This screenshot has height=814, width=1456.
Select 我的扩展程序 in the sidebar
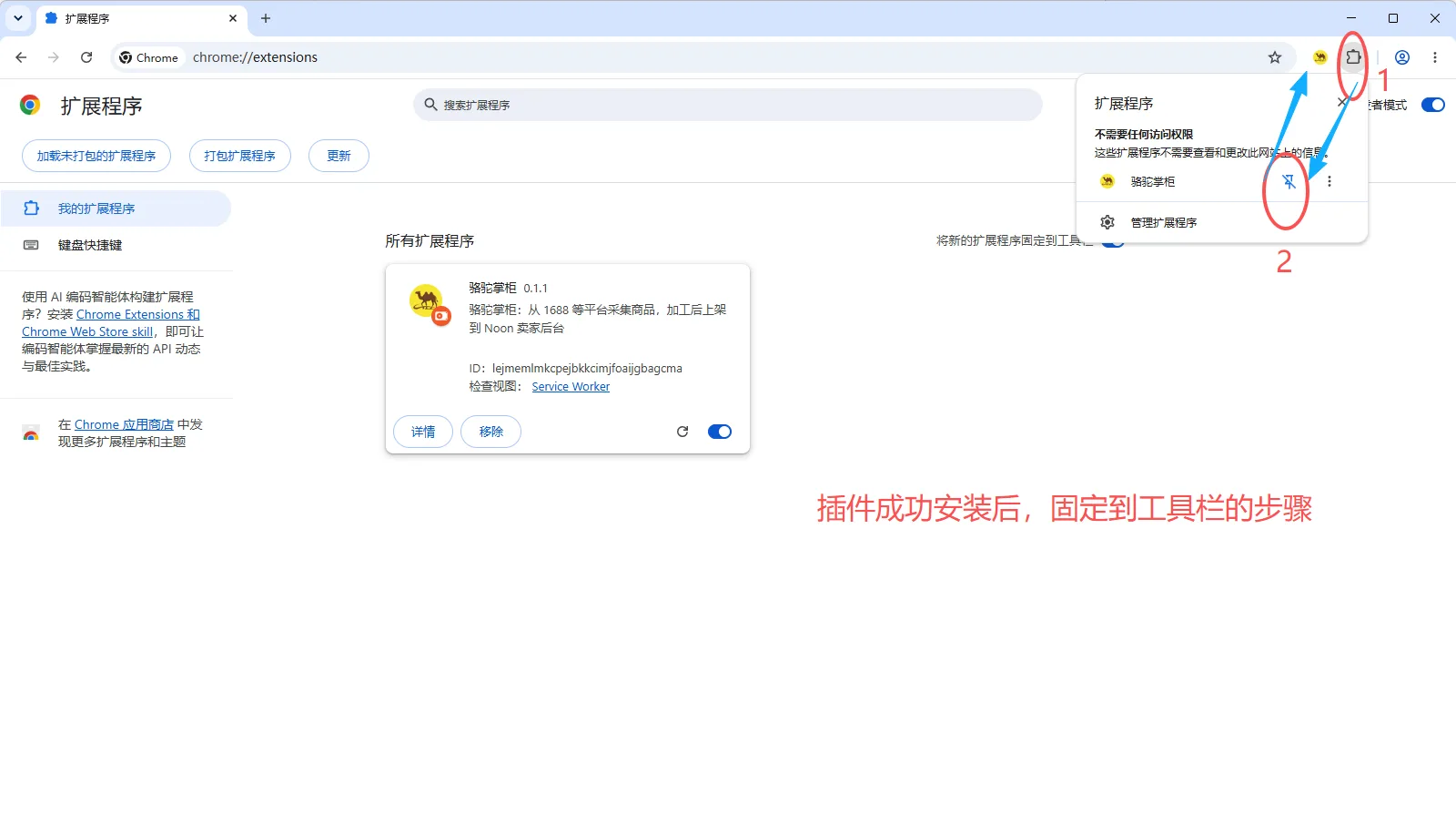(116, 209)
